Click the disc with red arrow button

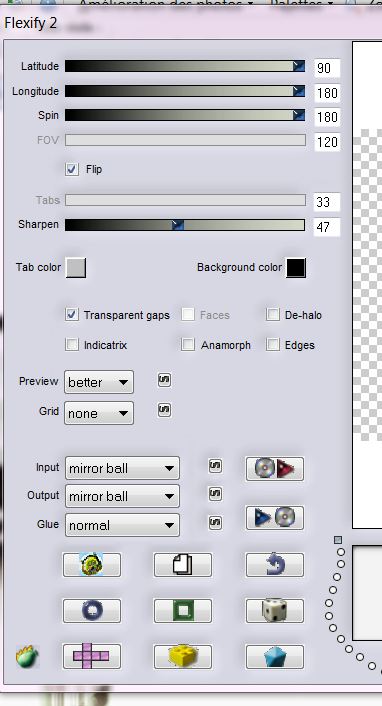pyautogui.click(x=275, y=469)
